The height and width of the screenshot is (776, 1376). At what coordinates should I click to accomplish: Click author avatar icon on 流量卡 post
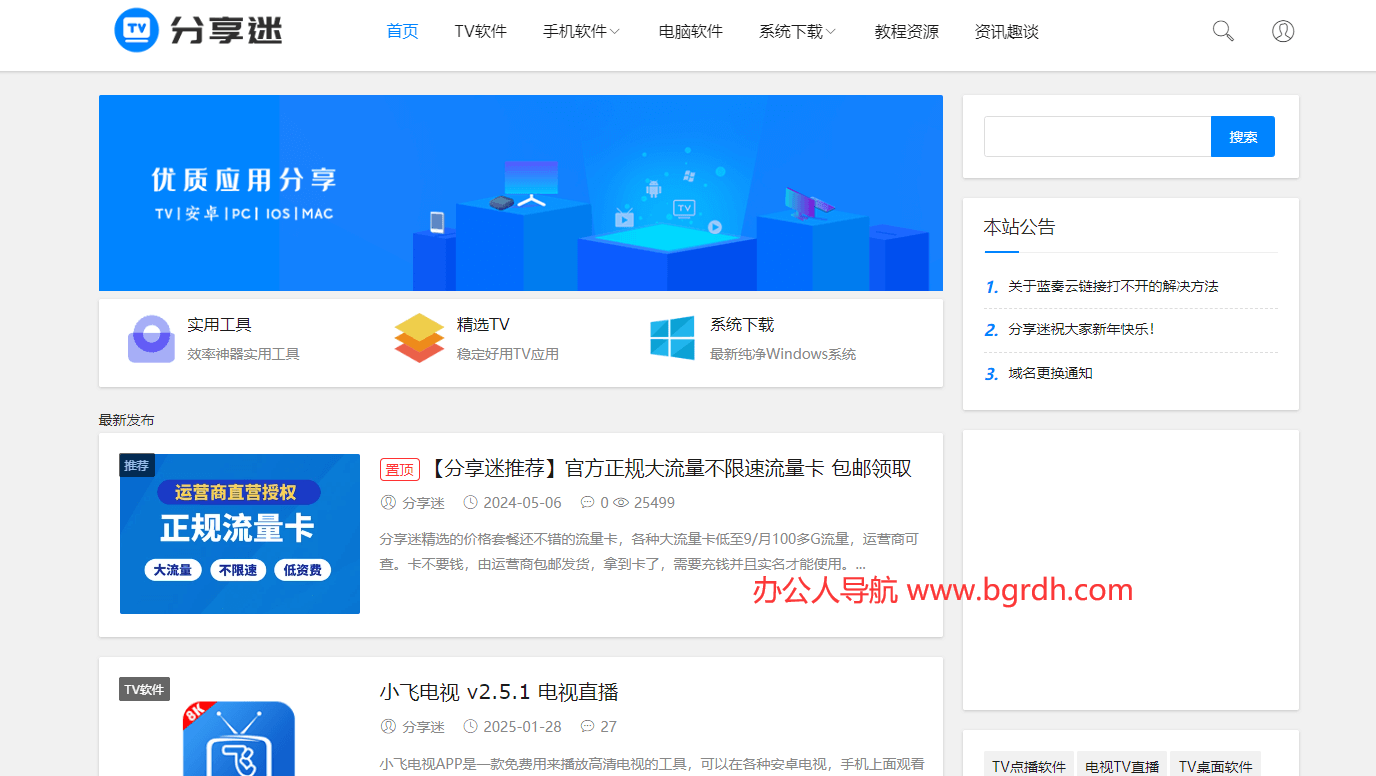(388, 503)
